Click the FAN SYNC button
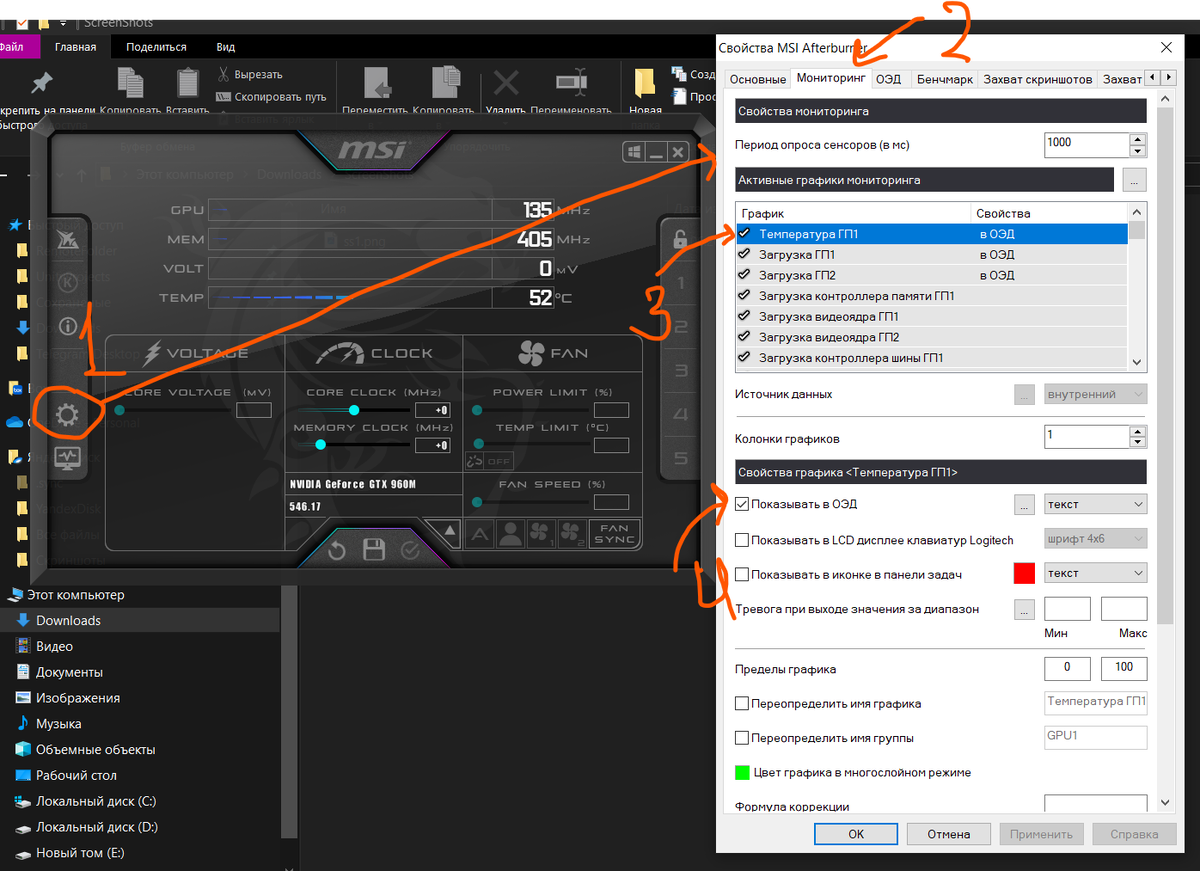This screenshot has height=871, width=1200. click(x=614, y=534)
